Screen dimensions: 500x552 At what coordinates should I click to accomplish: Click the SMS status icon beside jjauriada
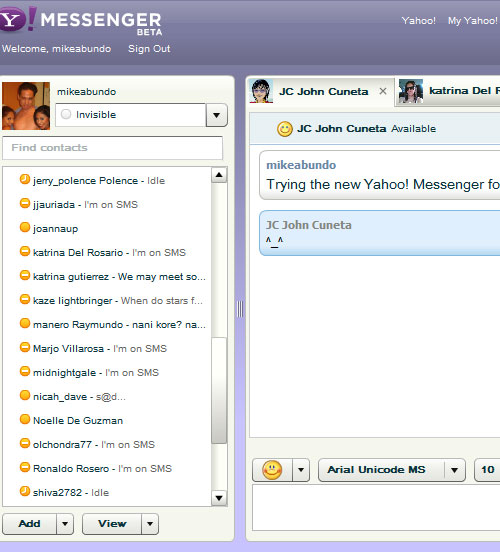coord(25,203)
